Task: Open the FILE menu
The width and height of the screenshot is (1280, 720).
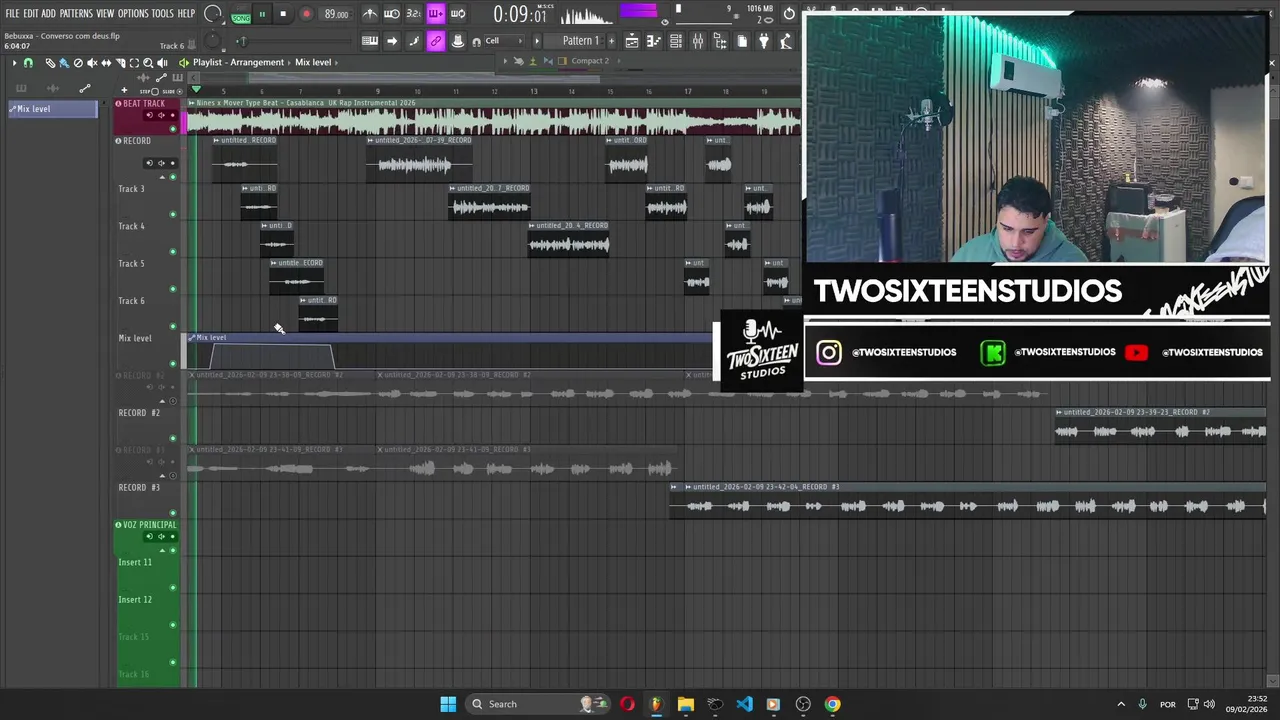Action: 12,13
